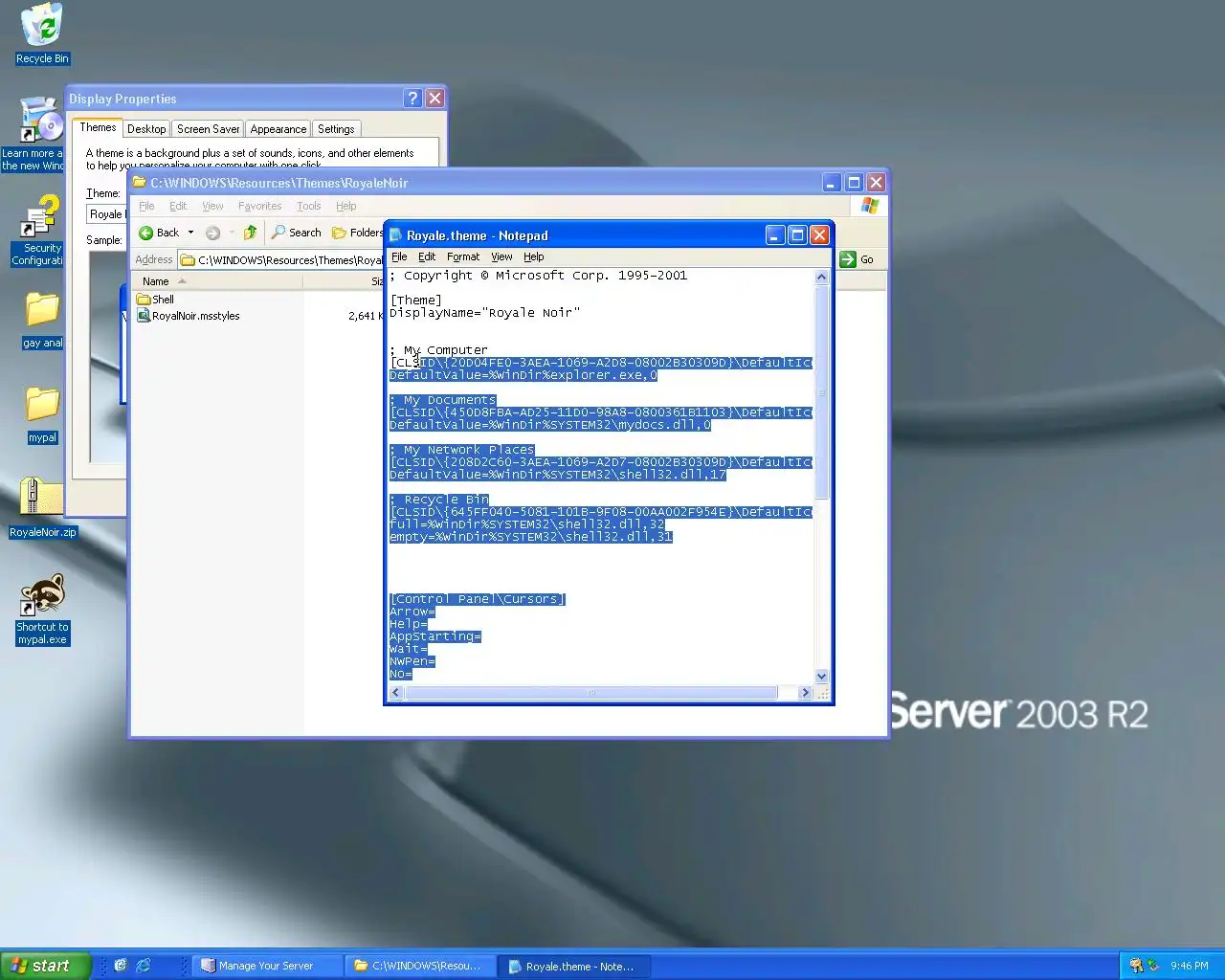Open Notepad File menu

point(399,256)
